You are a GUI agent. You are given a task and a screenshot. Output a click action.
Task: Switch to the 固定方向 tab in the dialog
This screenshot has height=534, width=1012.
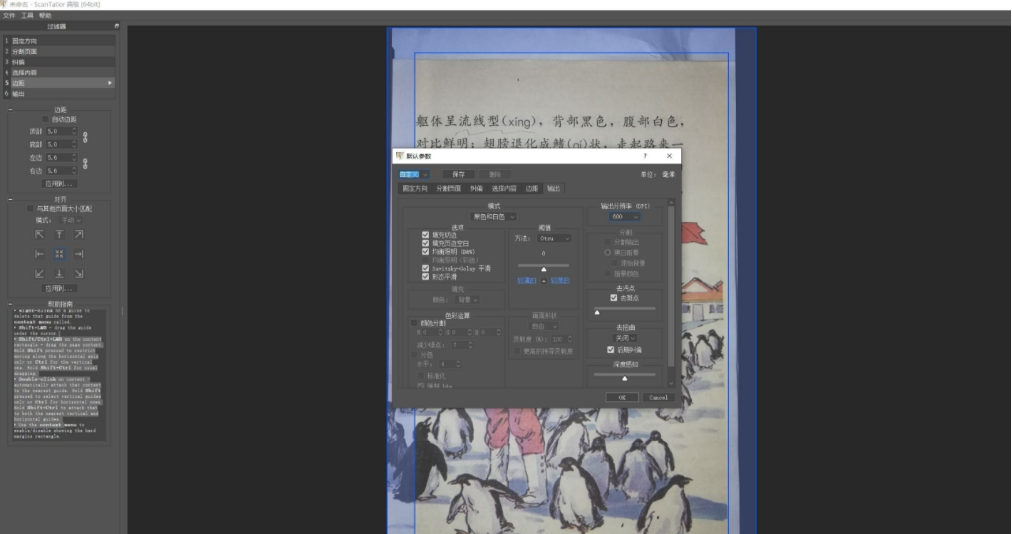pos(415,189)
